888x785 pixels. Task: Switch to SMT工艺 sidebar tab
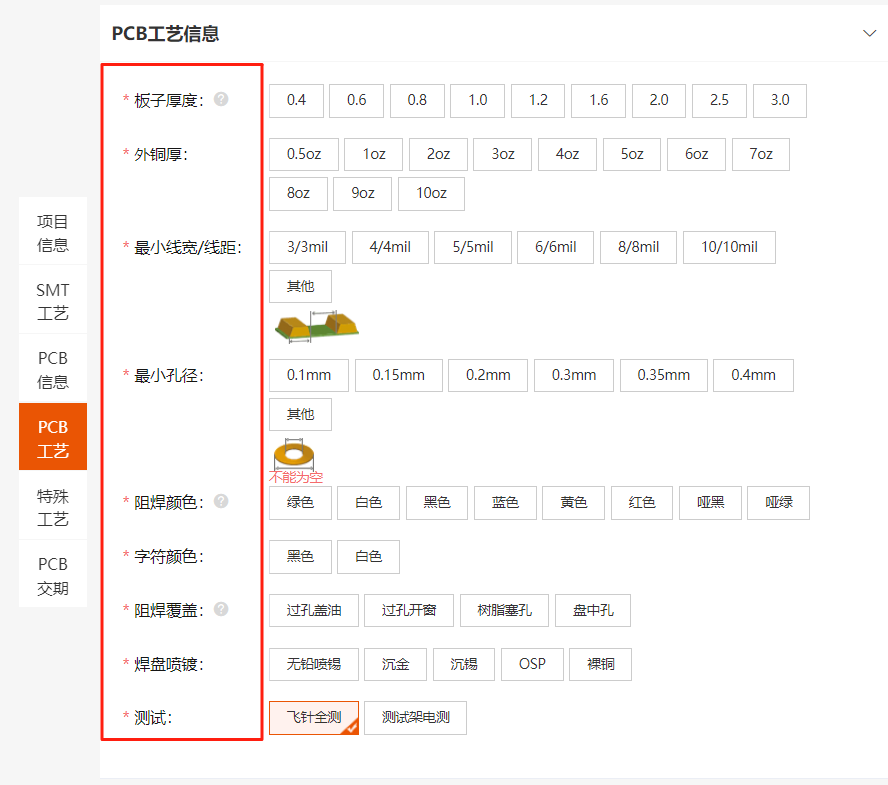coord(53,301)
